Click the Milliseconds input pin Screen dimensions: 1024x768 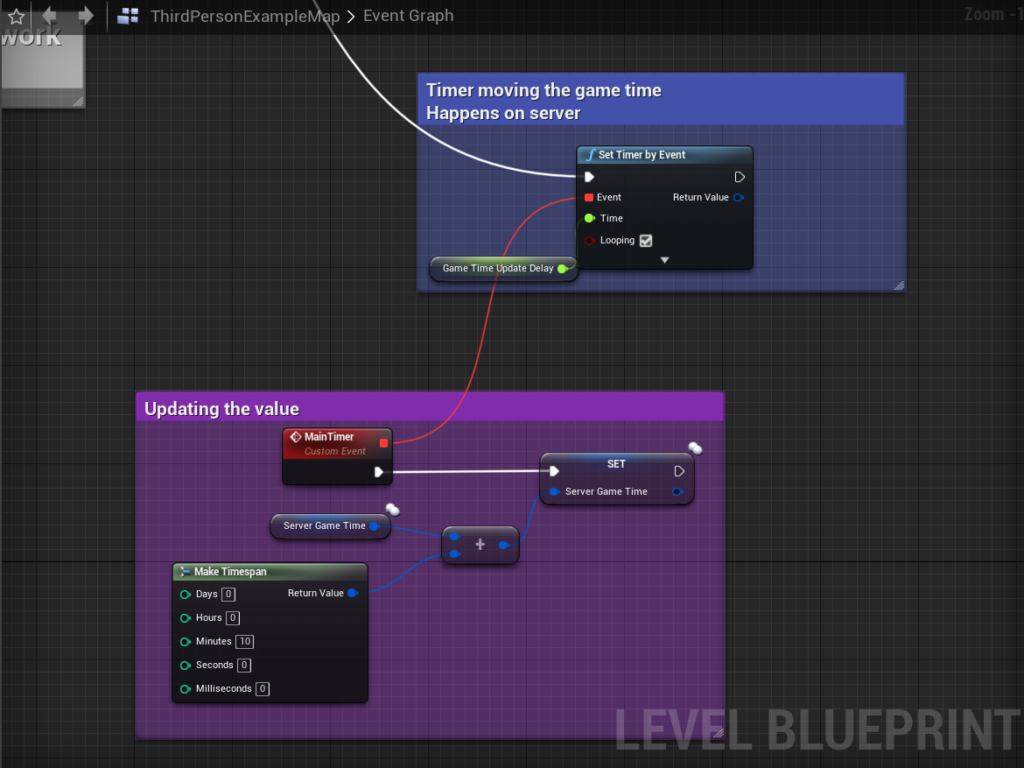click(x=185, y=688)
